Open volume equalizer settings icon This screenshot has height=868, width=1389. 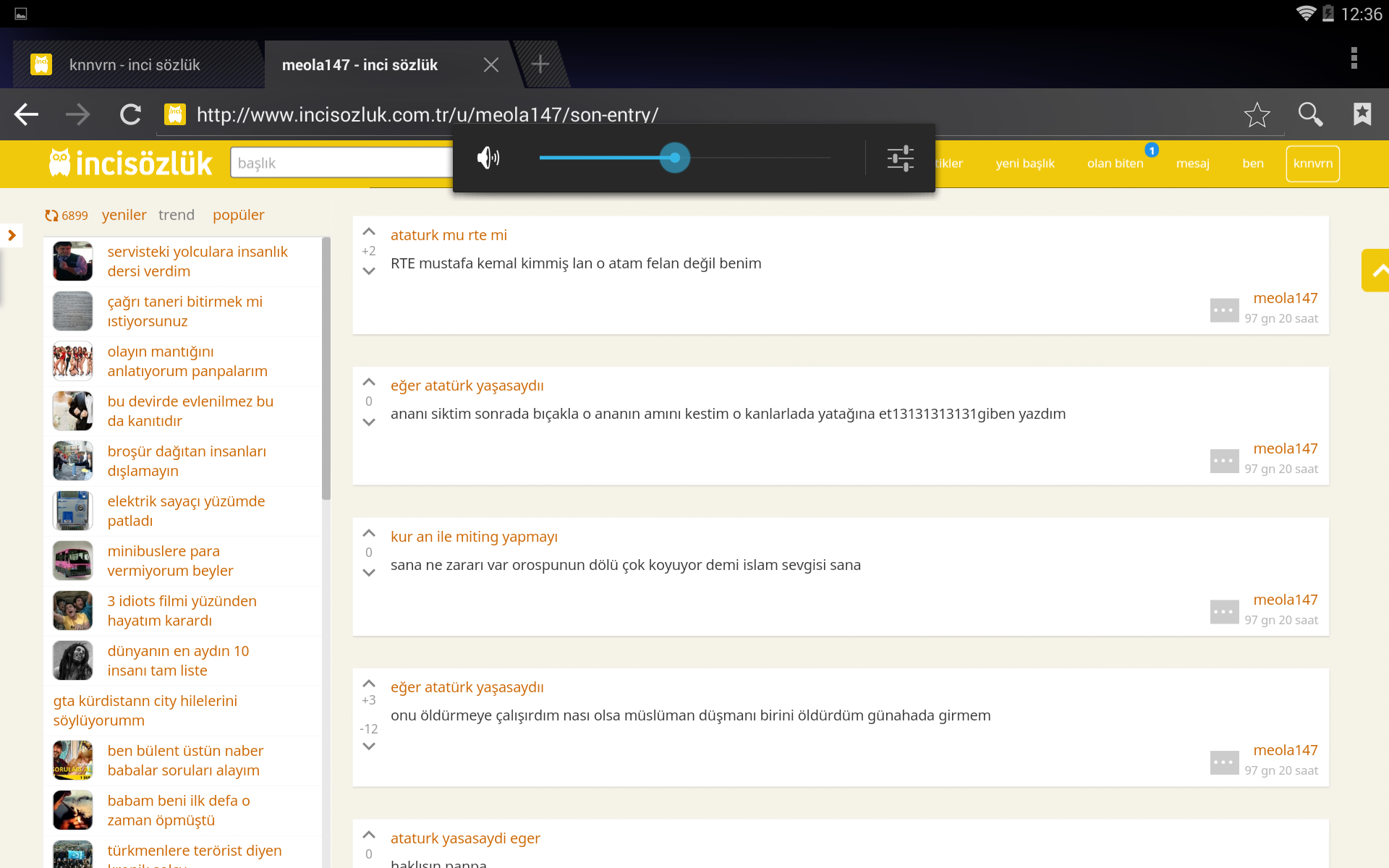[x=900, y=158]
